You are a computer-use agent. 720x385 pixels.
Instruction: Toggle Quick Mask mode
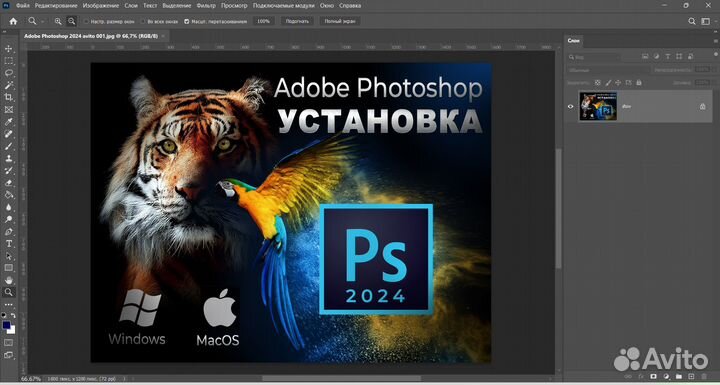[x=9, y=343]
